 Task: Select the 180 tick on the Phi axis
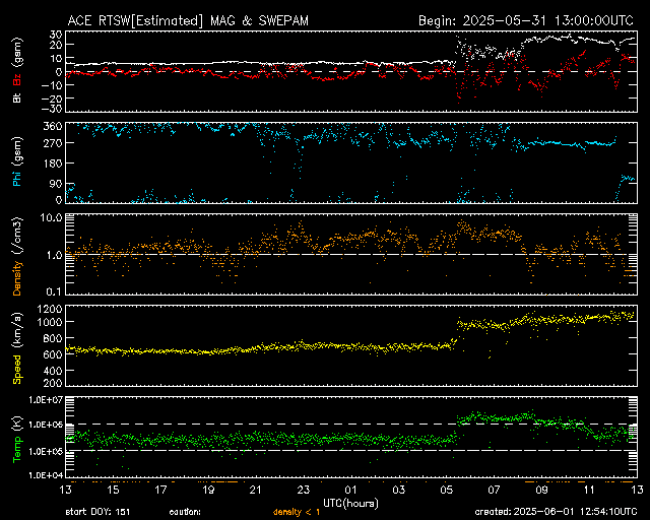(x=53, y=163)
